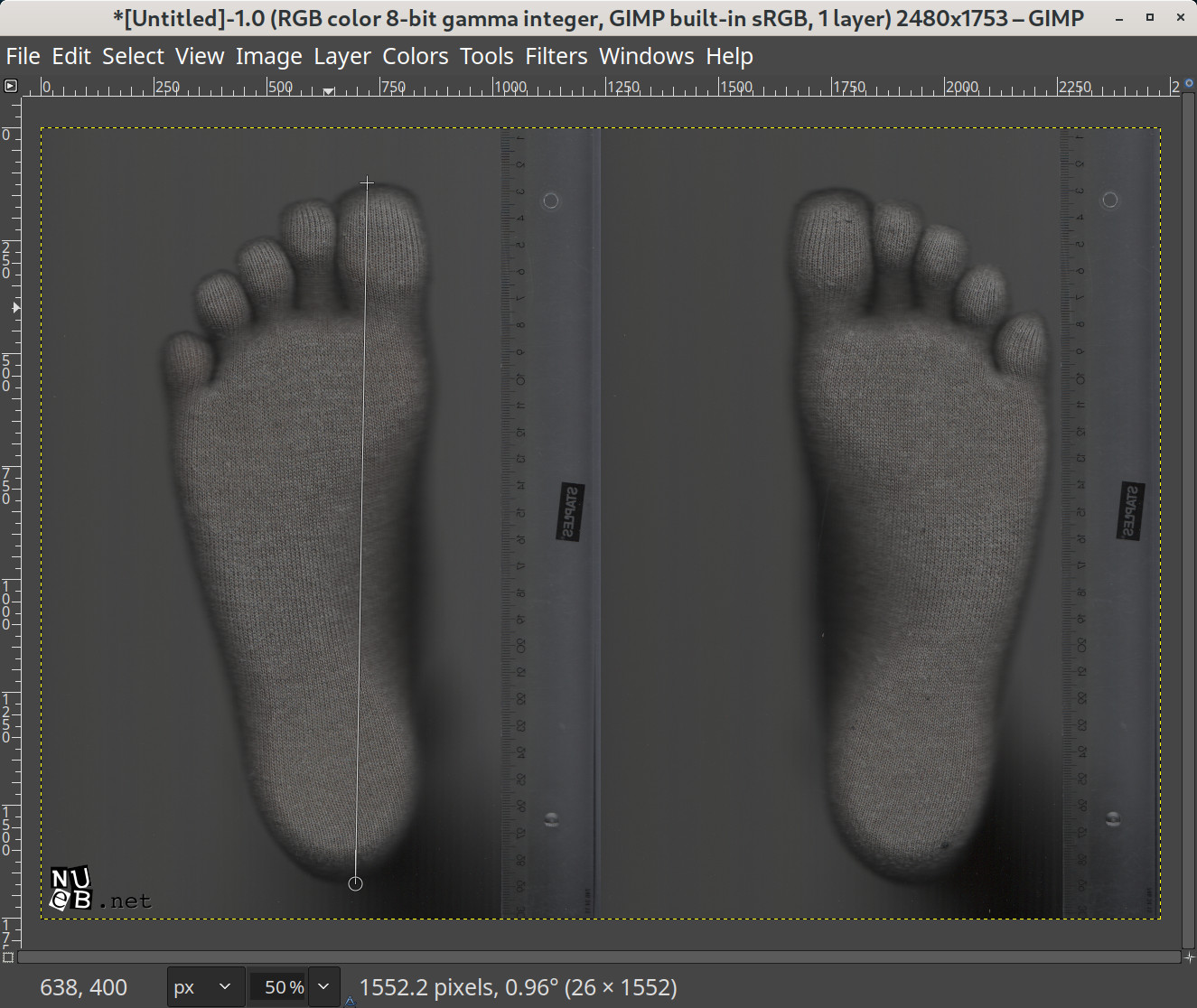Open the Colors menu
This screenshot has width=1197, height=1008.
(415, 56)
